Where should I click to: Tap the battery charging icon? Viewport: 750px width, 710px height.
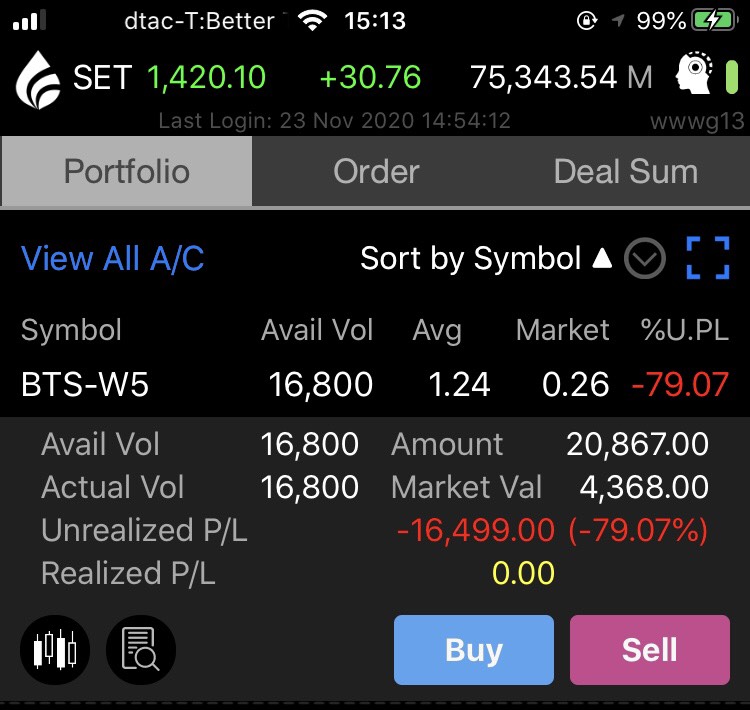coord(714,21)
